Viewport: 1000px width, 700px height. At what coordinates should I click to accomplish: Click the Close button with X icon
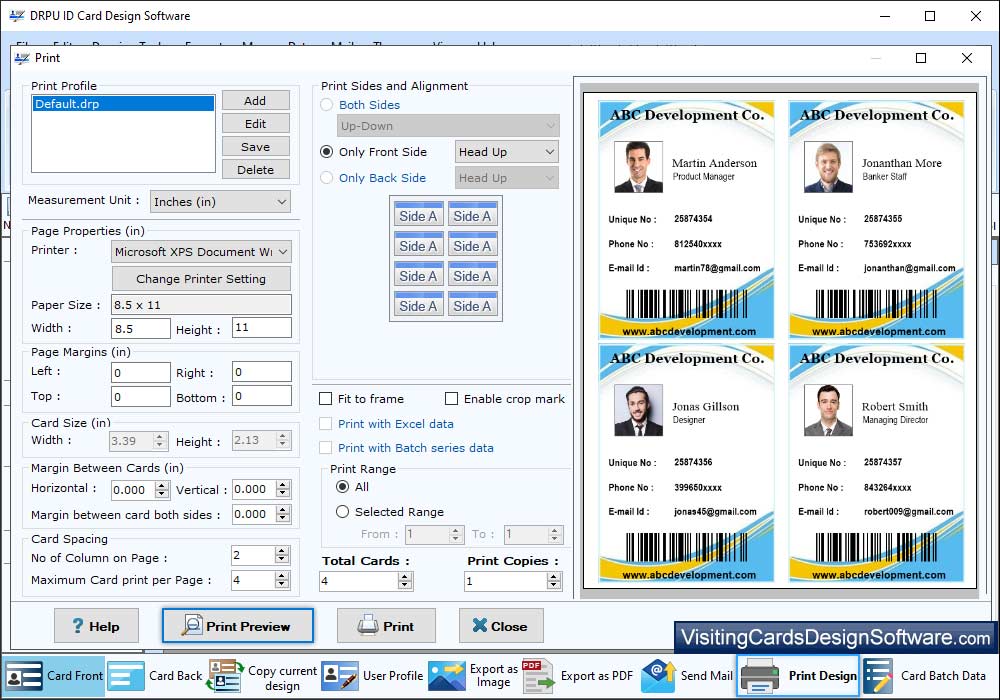501,626
